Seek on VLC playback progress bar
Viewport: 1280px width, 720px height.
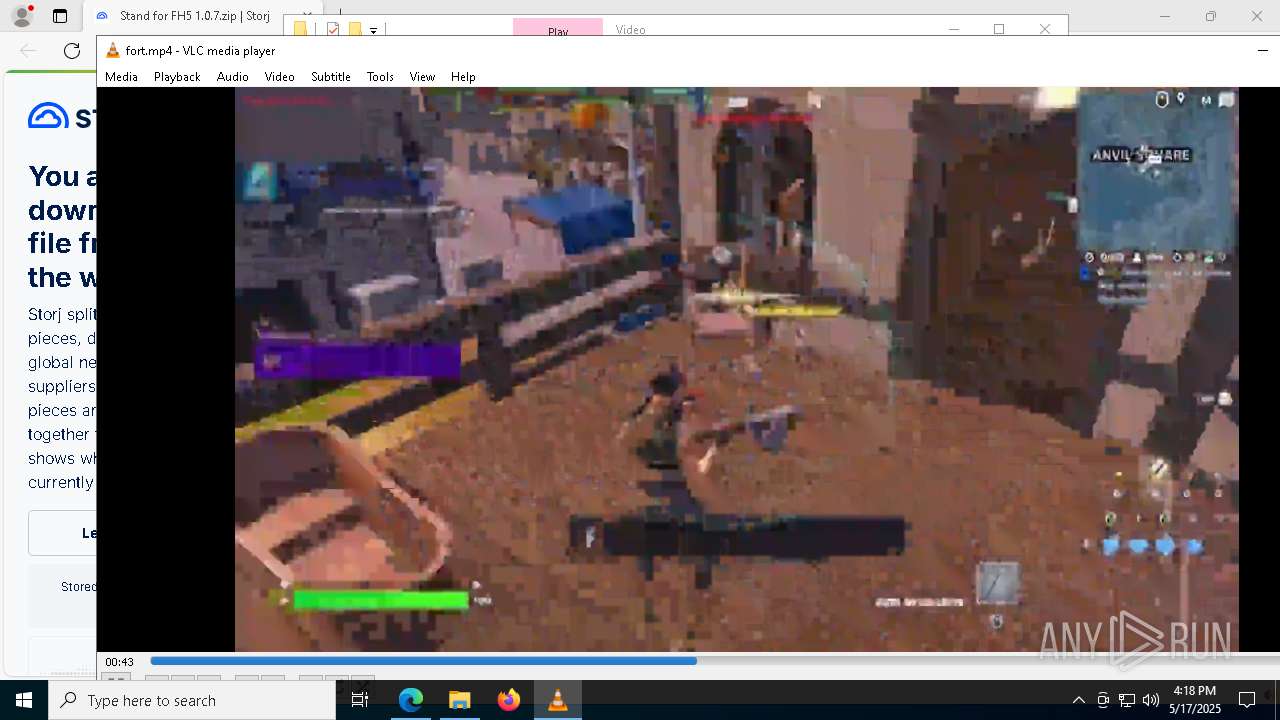714,661
